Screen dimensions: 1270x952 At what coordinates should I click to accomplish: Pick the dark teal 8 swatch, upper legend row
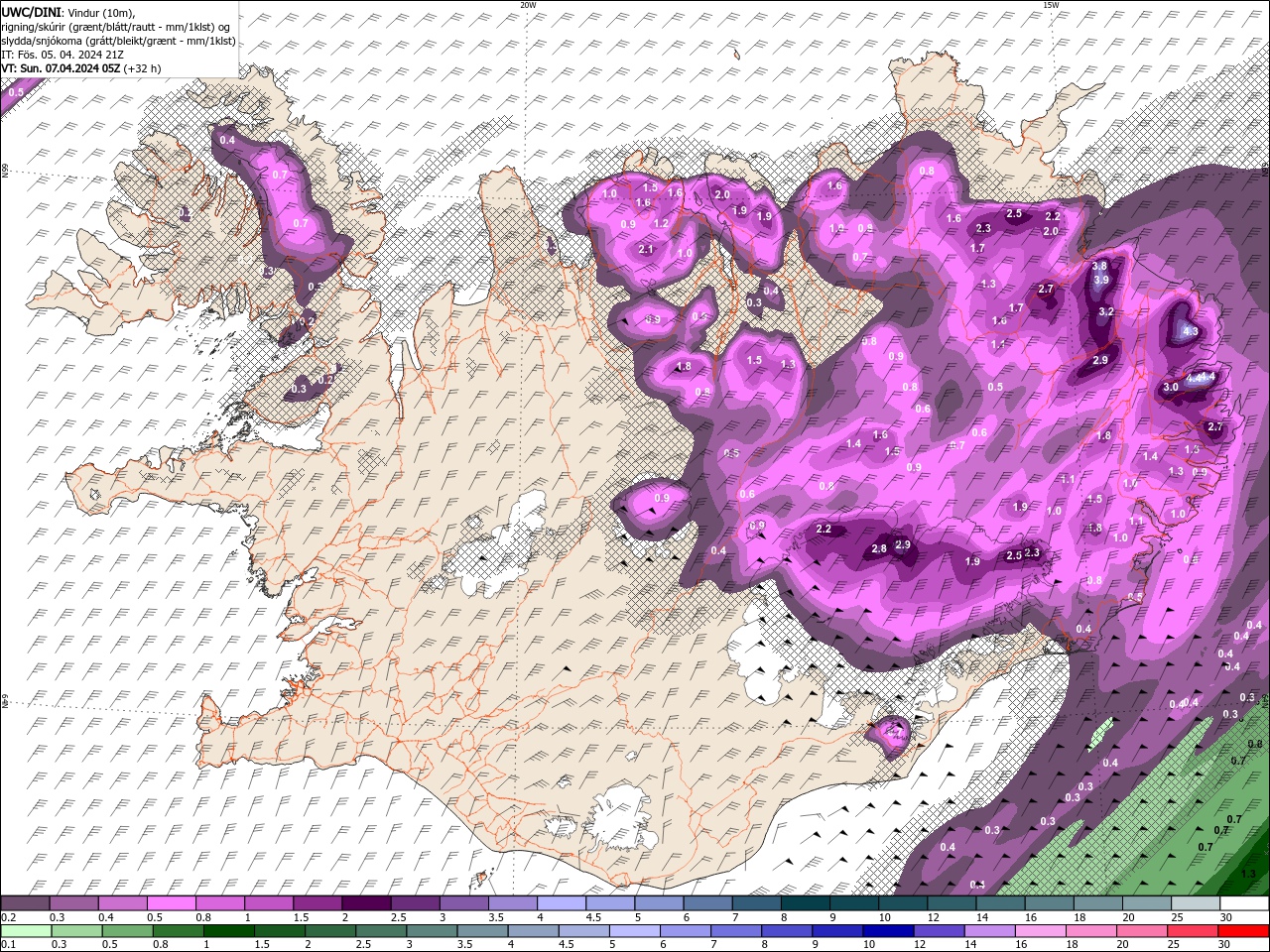pyautogui.click(x=805, y=903)
